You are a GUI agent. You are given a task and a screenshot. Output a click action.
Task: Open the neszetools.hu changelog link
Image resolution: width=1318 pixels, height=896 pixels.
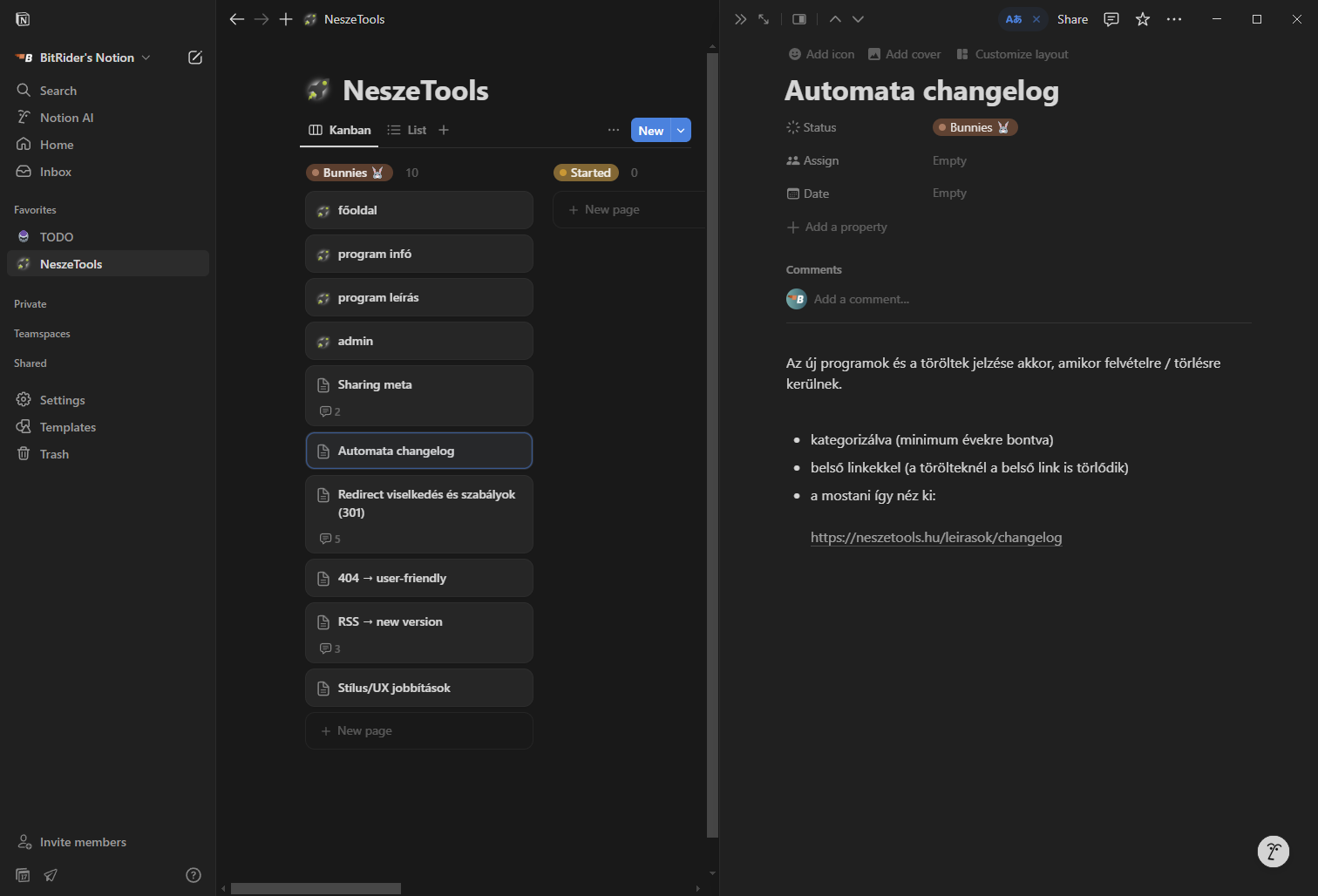936,538
